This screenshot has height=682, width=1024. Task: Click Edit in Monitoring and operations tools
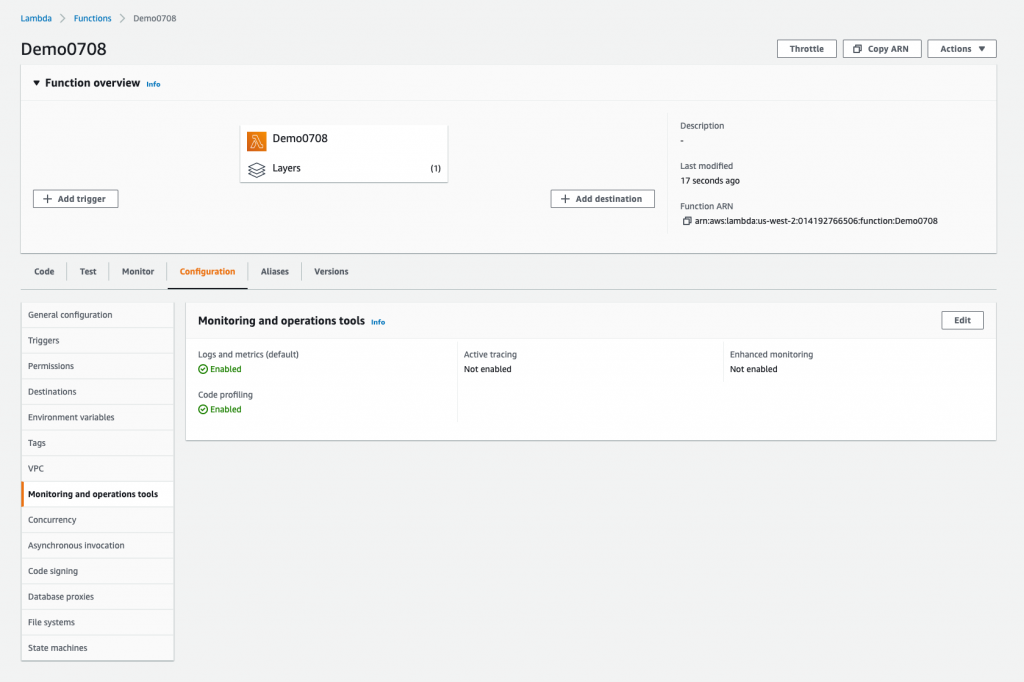961,320
